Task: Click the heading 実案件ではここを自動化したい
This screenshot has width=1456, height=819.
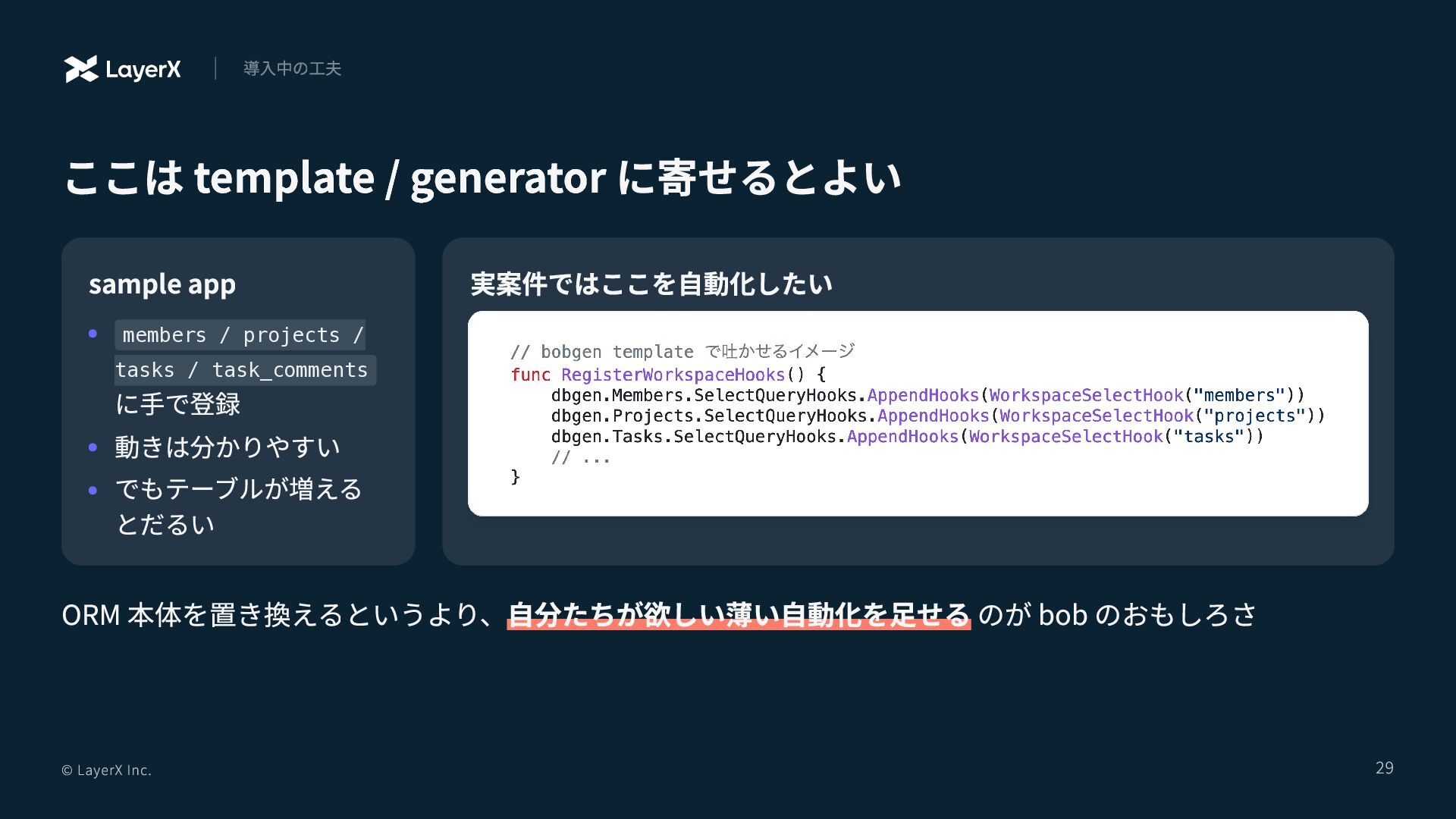Action: tap(651, 284)
